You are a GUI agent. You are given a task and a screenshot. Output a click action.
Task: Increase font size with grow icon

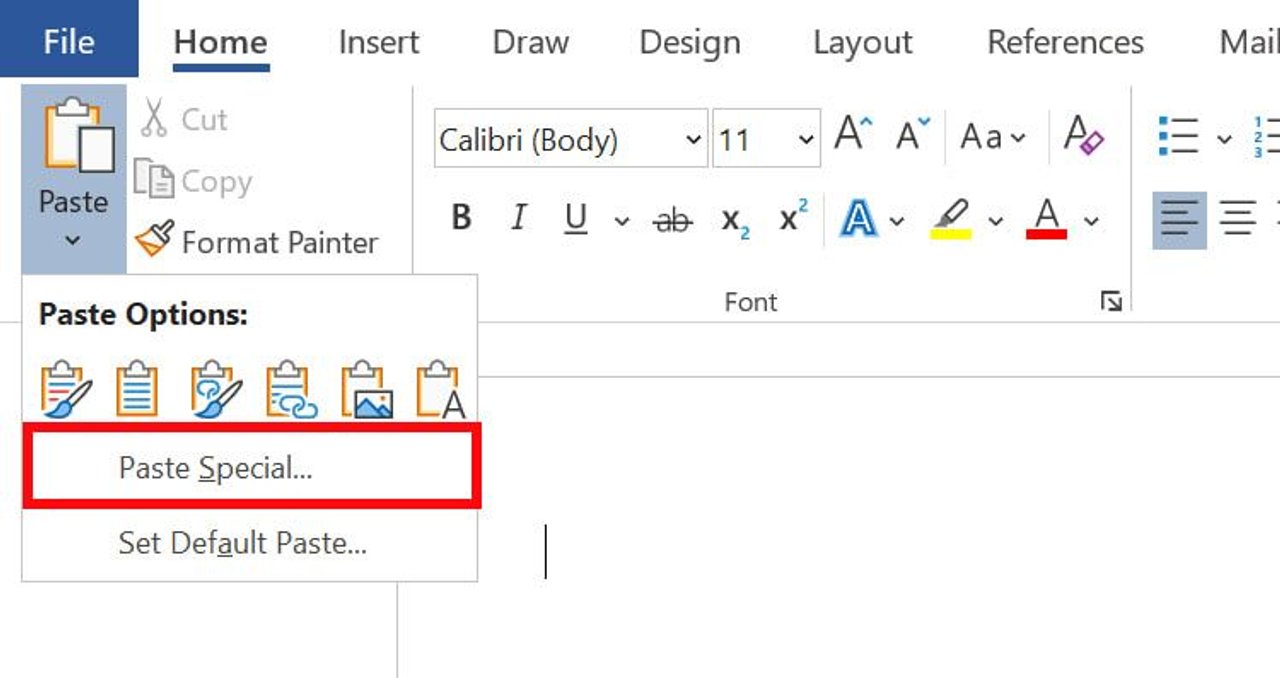coord(853,137)
